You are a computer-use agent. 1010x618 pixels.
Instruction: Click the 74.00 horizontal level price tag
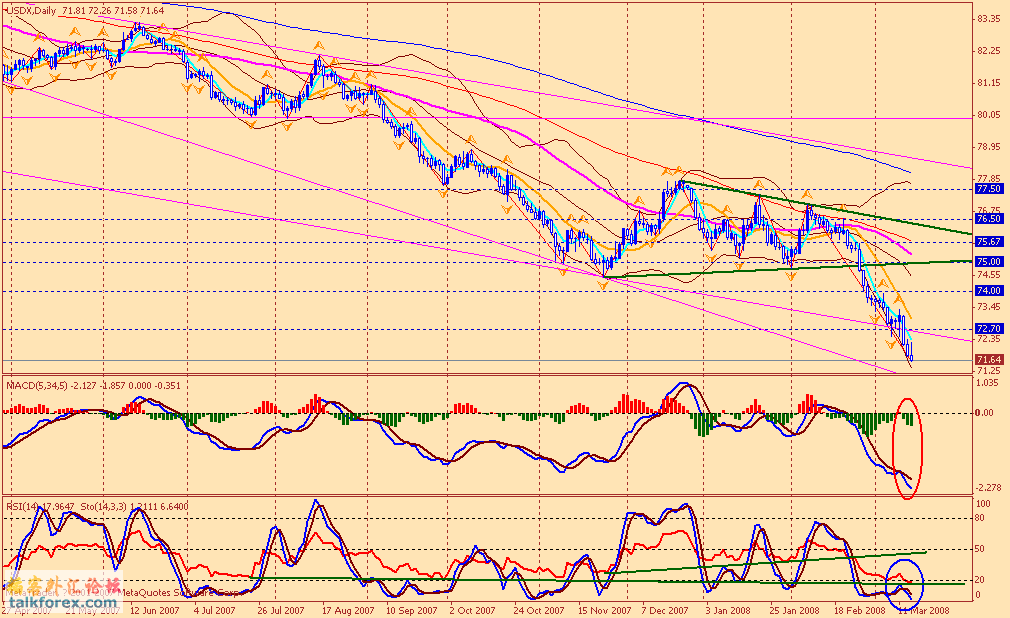[989, 291]
